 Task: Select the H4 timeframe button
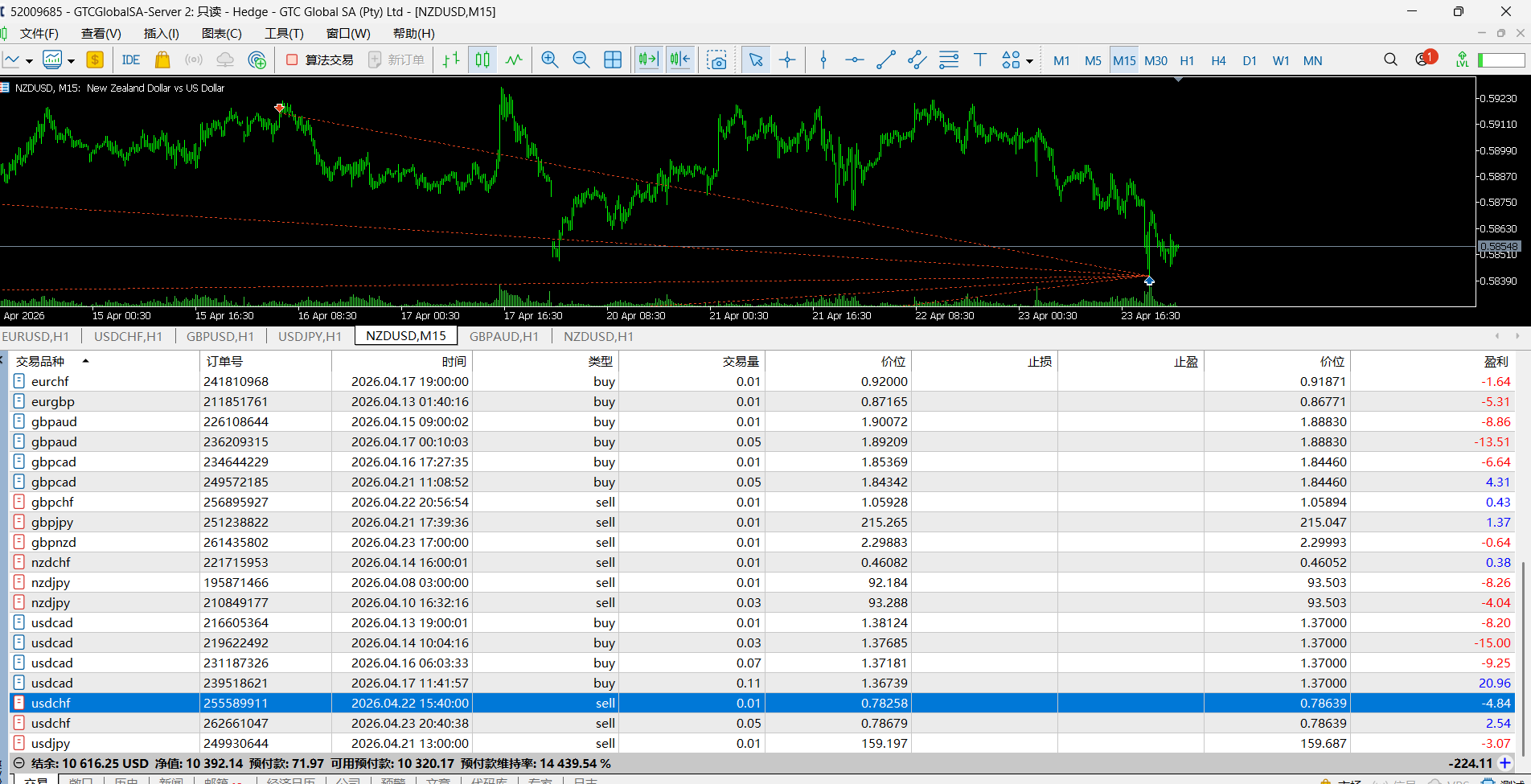(x=1218, y=60)
